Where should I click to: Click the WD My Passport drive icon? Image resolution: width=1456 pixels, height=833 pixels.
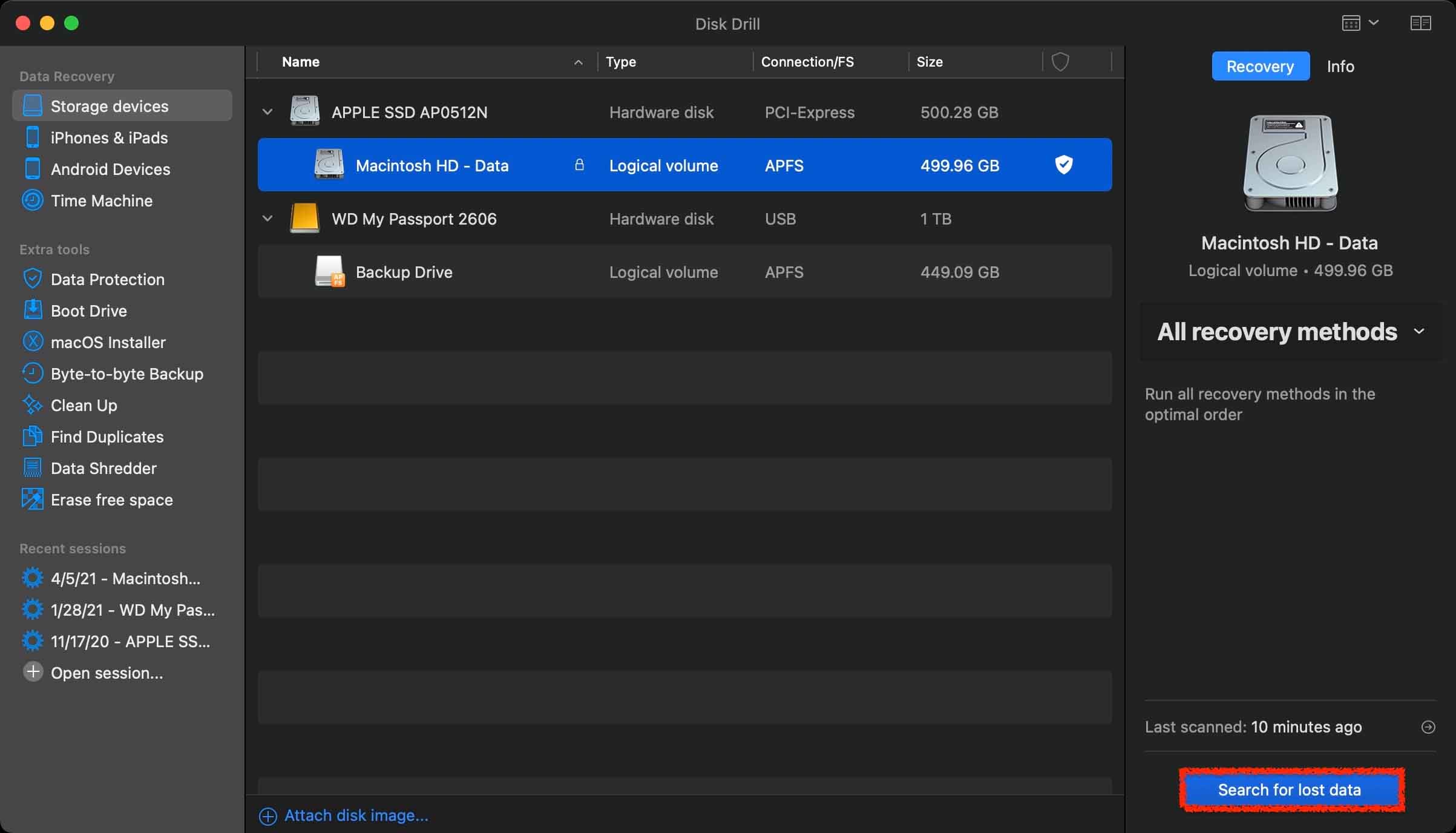(x=304, y=218)
